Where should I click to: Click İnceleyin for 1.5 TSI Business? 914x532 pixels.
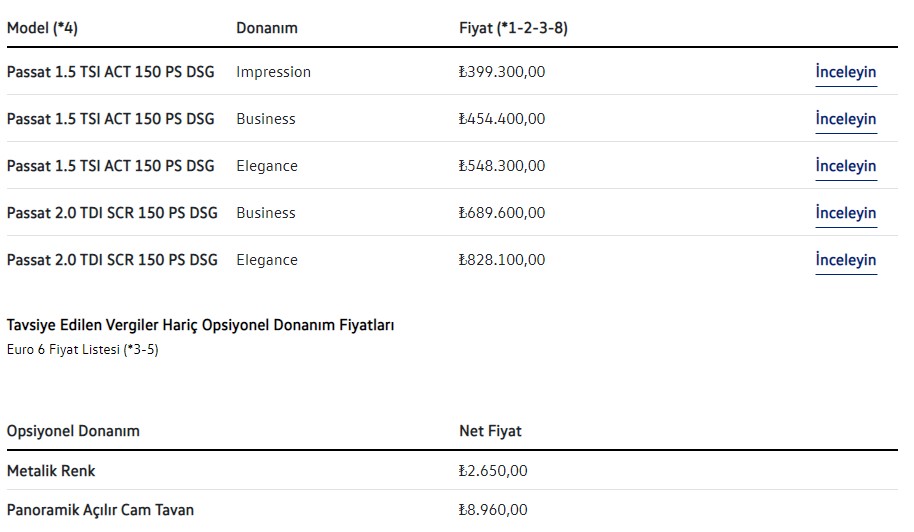pos(845,119)
